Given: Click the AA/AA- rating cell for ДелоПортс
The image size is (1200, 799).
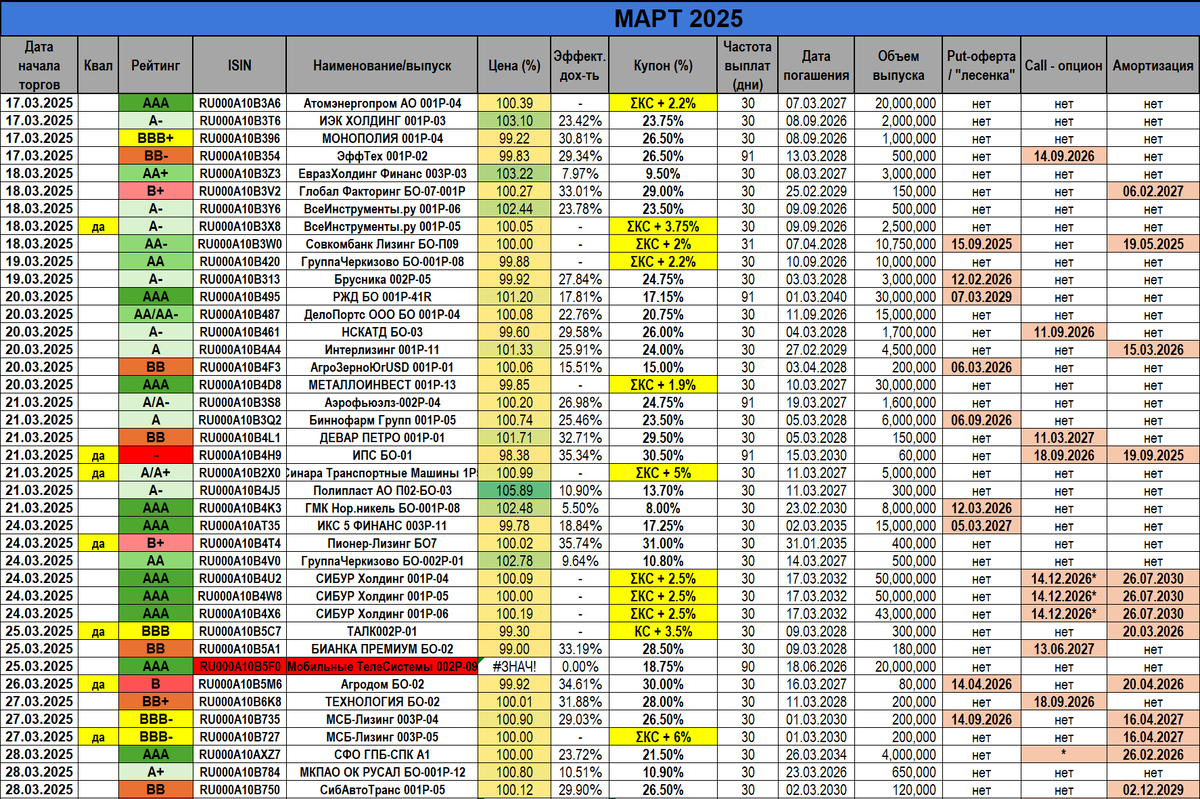Looking at the screenshot, I should [155, 313].
